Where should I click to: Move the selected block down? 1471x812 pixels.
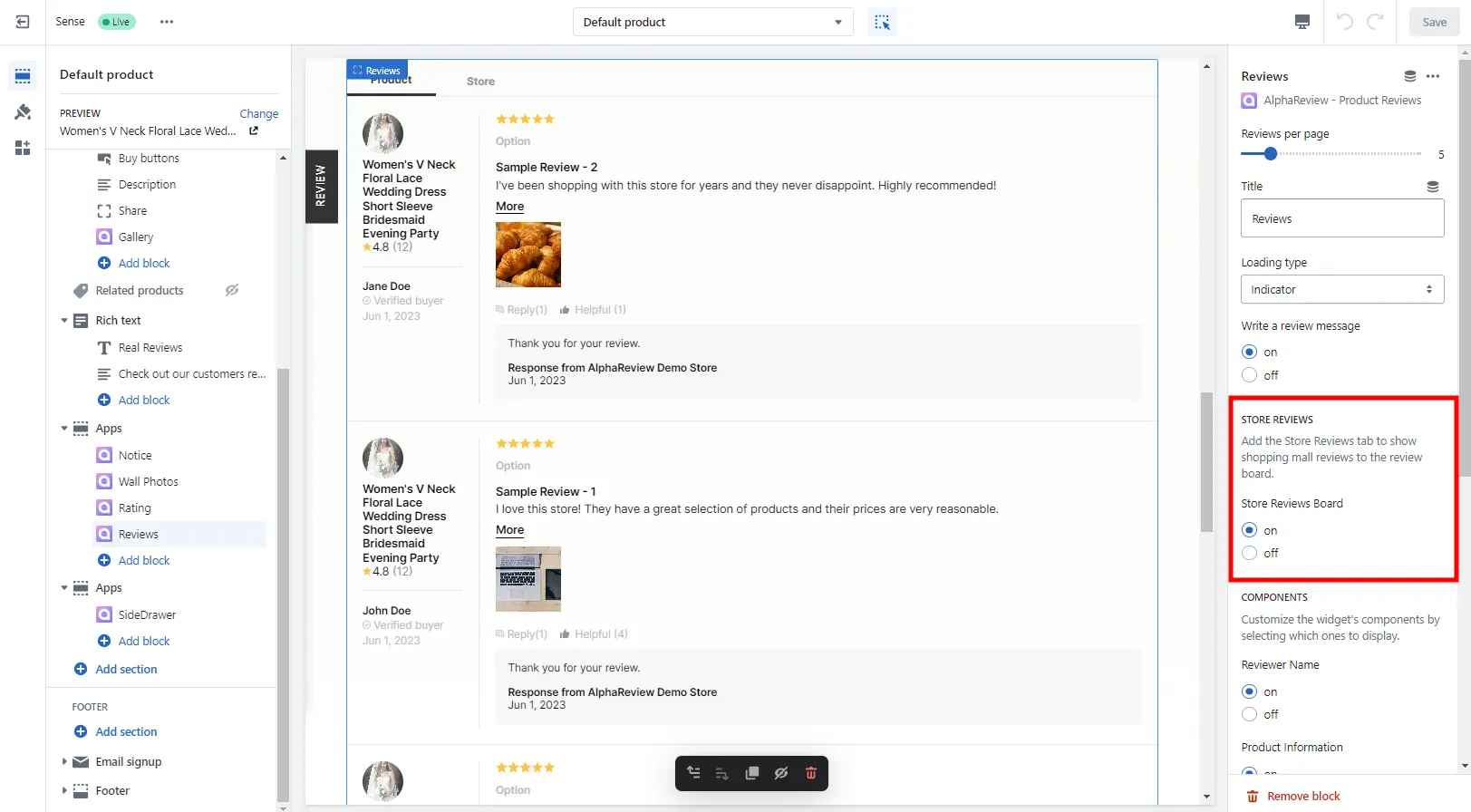(722, 773)
